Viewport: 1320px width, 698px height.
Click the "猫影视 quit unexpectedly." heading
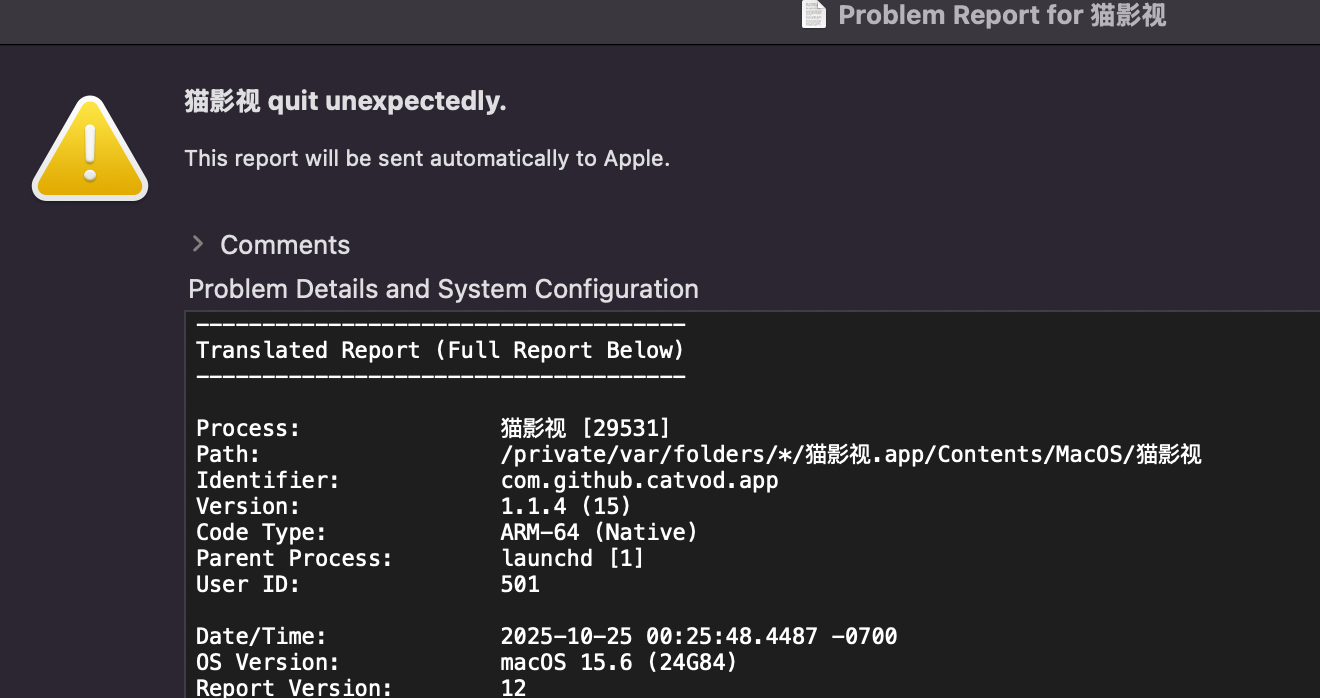345,101
